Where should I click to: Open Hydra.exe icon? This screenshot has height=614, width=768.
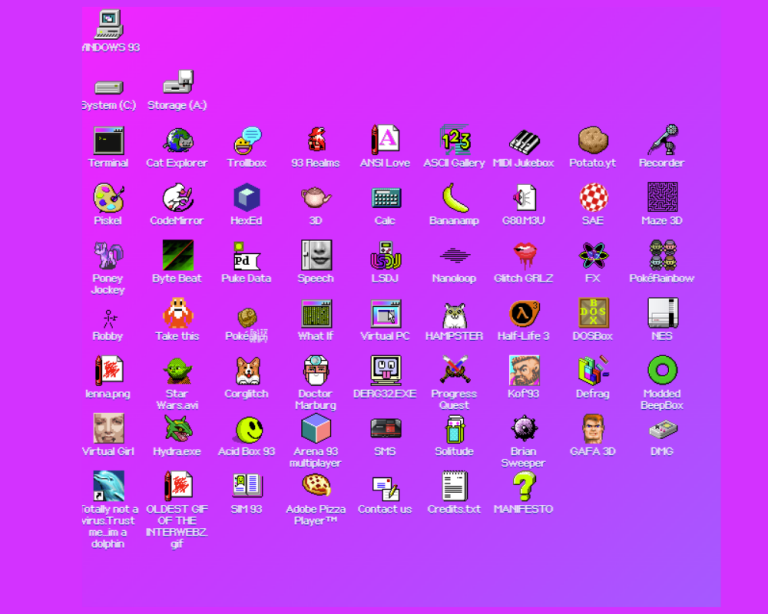tap(177, 428)
